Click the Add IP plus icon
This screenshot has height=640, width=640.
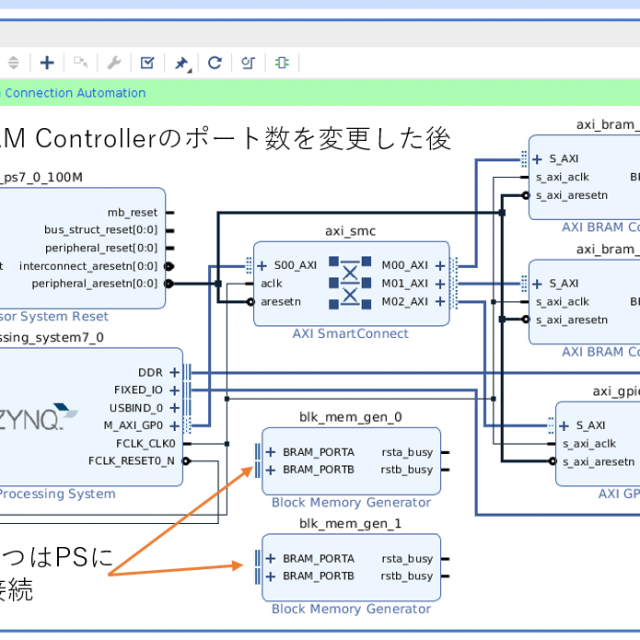[47, 63]
